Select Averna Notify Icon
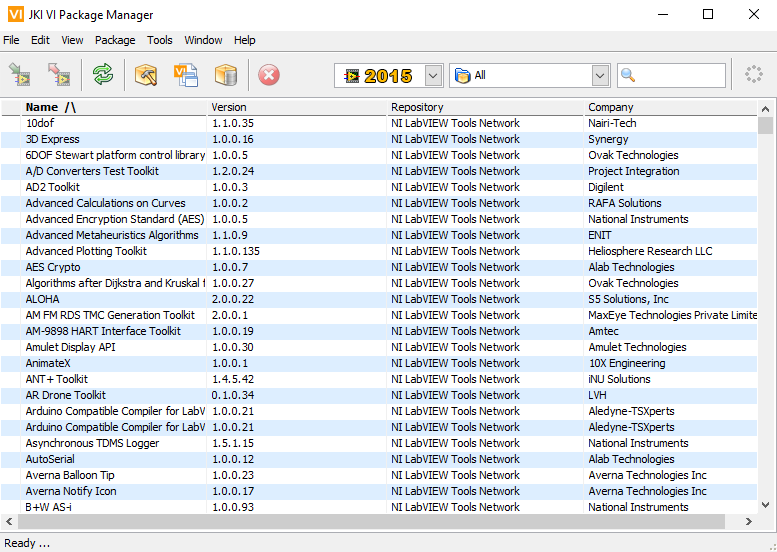777x552 pixels. [379, 491]
